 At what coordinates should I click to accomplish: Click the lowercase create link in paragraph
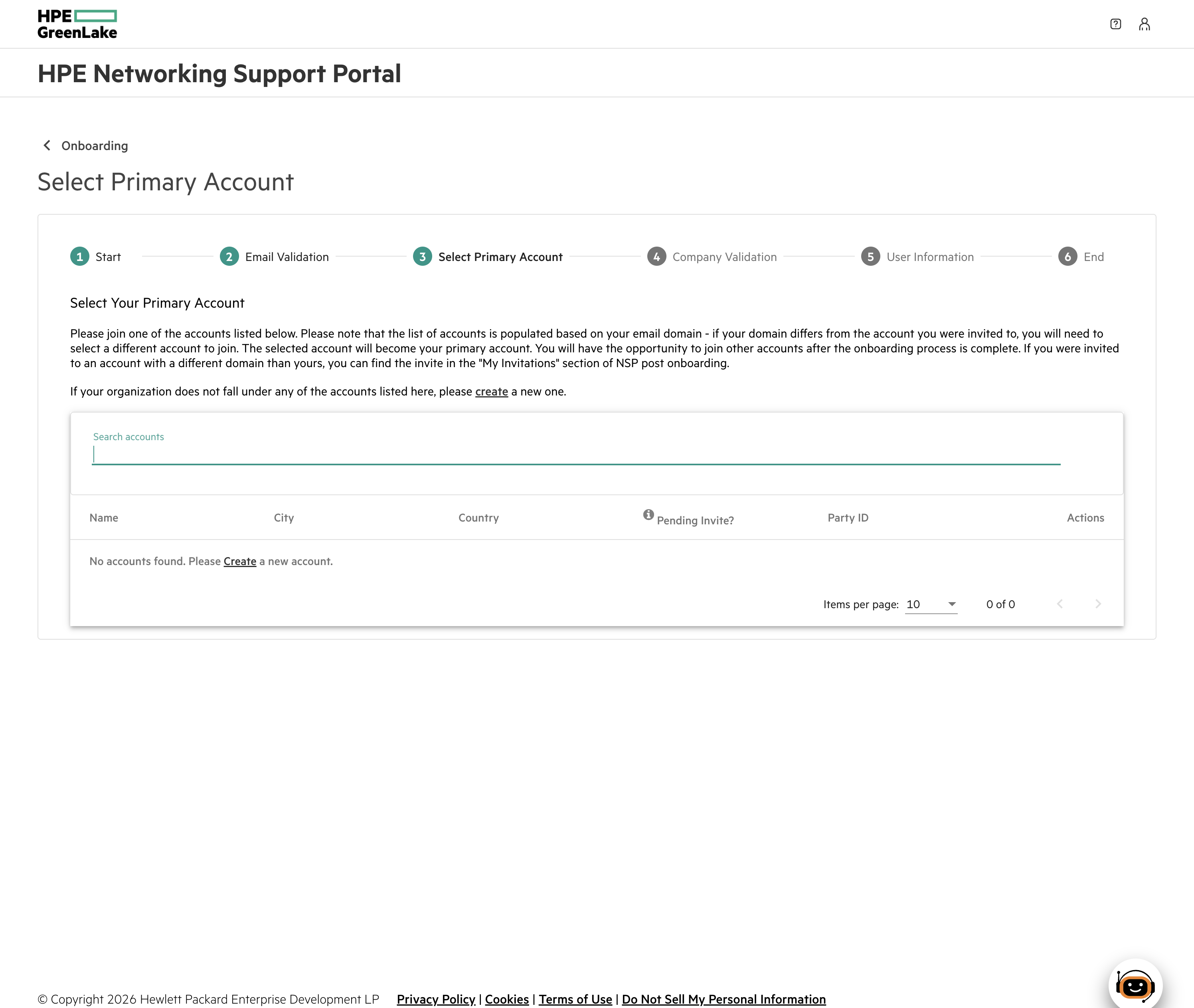click(491, 391)
